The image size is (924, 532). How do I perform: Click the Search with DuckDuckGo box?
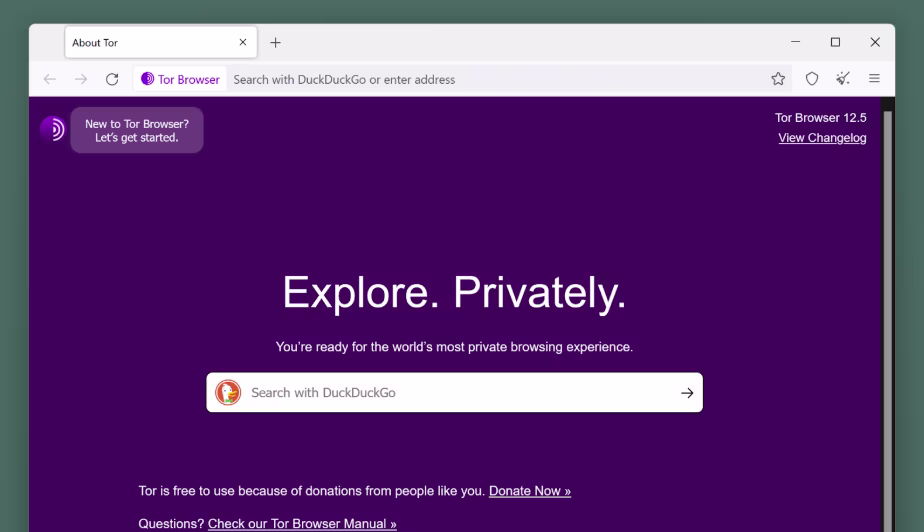point(454,392)
